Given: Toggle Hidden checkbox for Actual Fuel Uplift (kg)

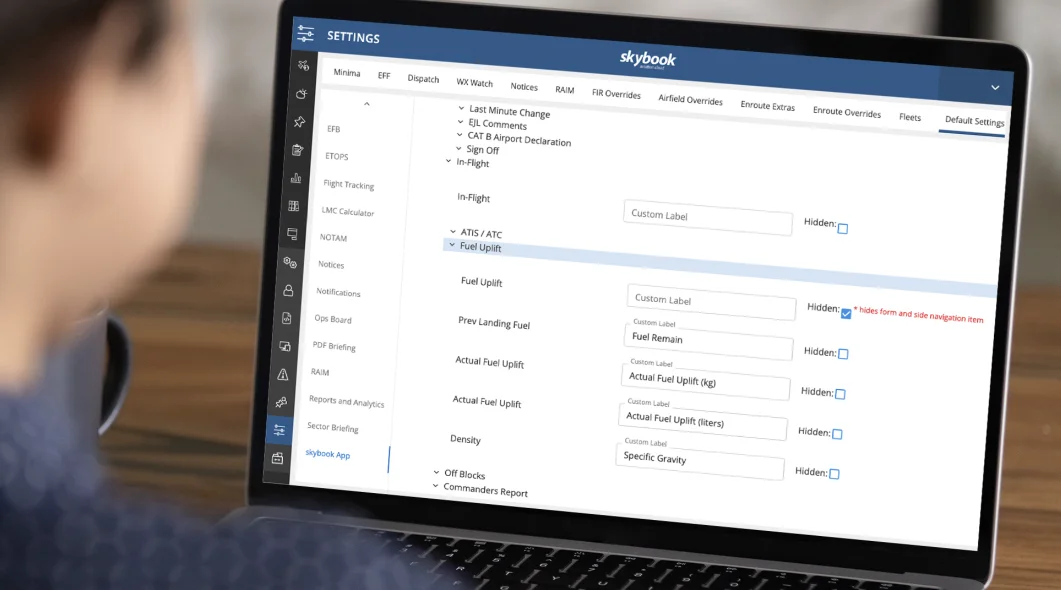Looking at the screenshot, I should [x=840, y=394].
